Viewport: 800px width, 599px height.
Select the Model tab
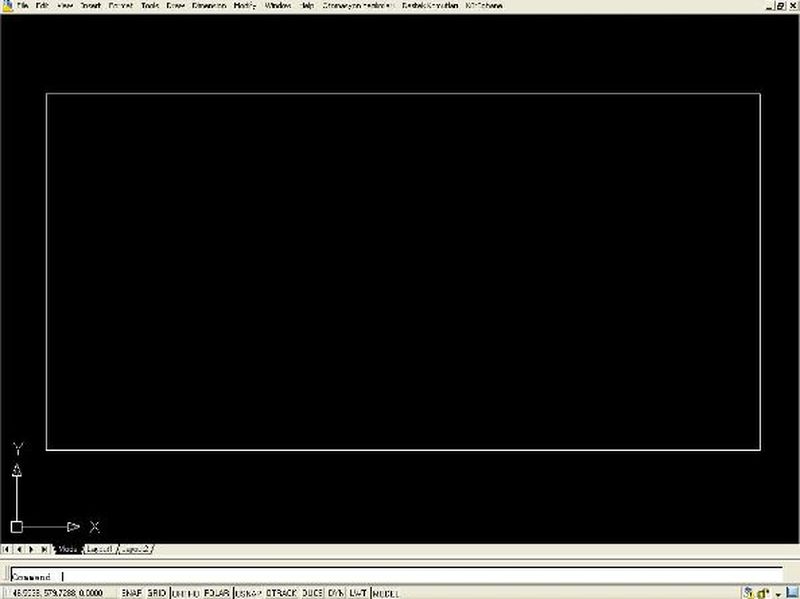[68, 549]
